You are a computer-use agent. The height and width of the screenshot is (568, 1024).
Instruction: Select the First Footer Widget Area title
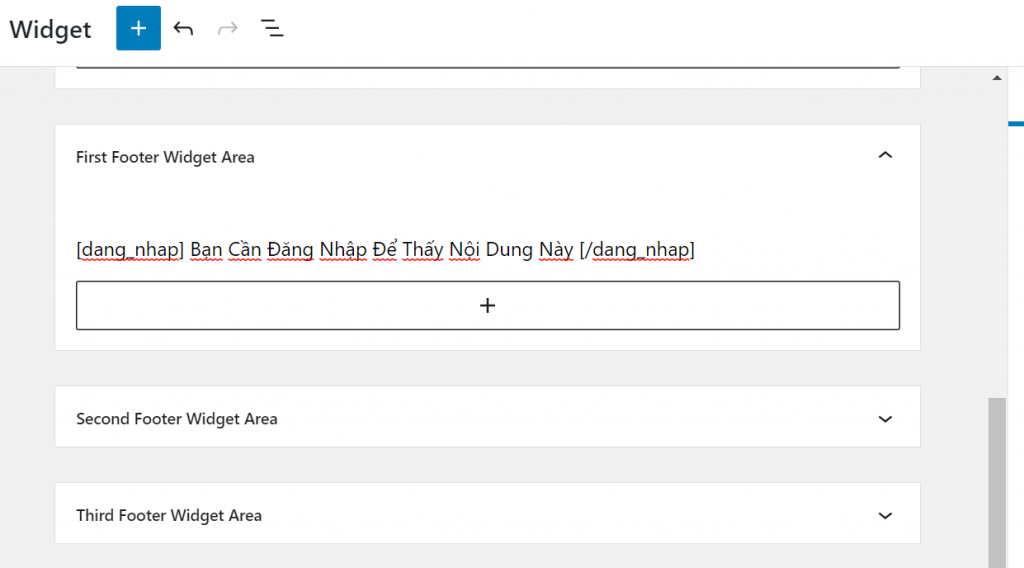(165, 157)
